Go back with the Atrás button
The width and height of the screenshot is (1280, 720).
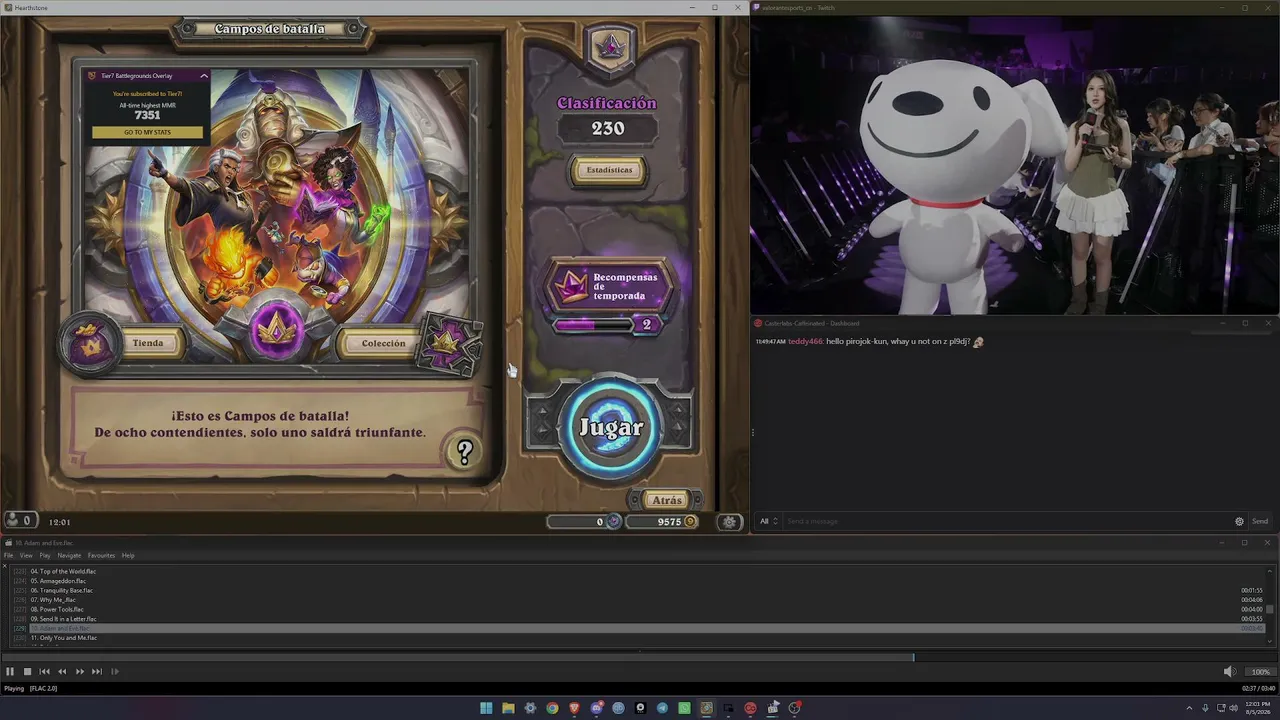point(665,500)
